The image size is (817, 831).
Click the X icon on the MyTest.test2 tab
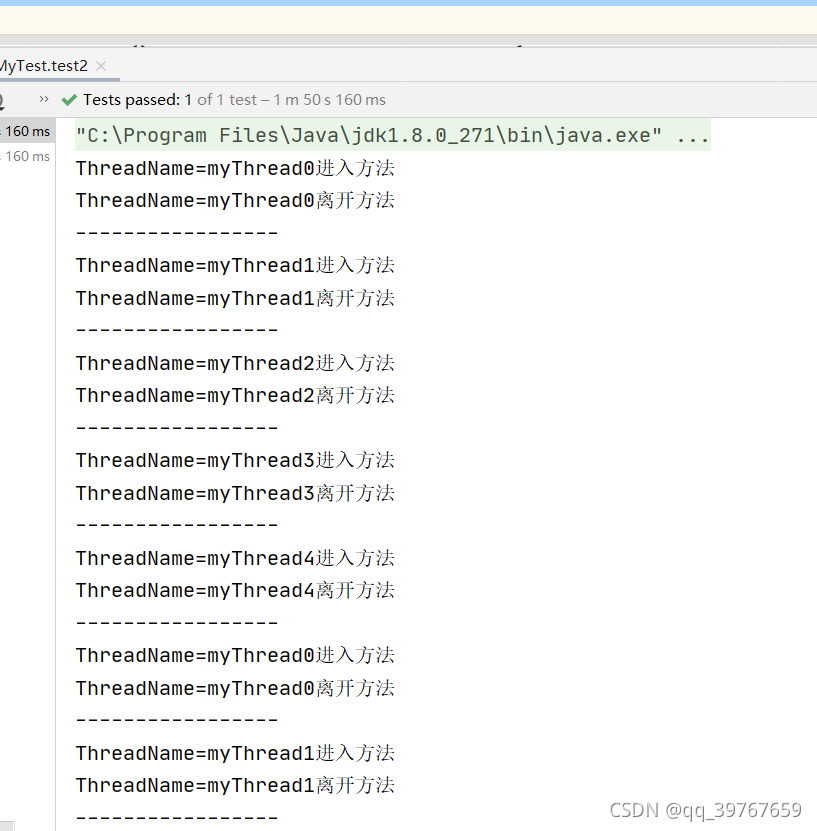pyautogui.click(x=99, y=66)
